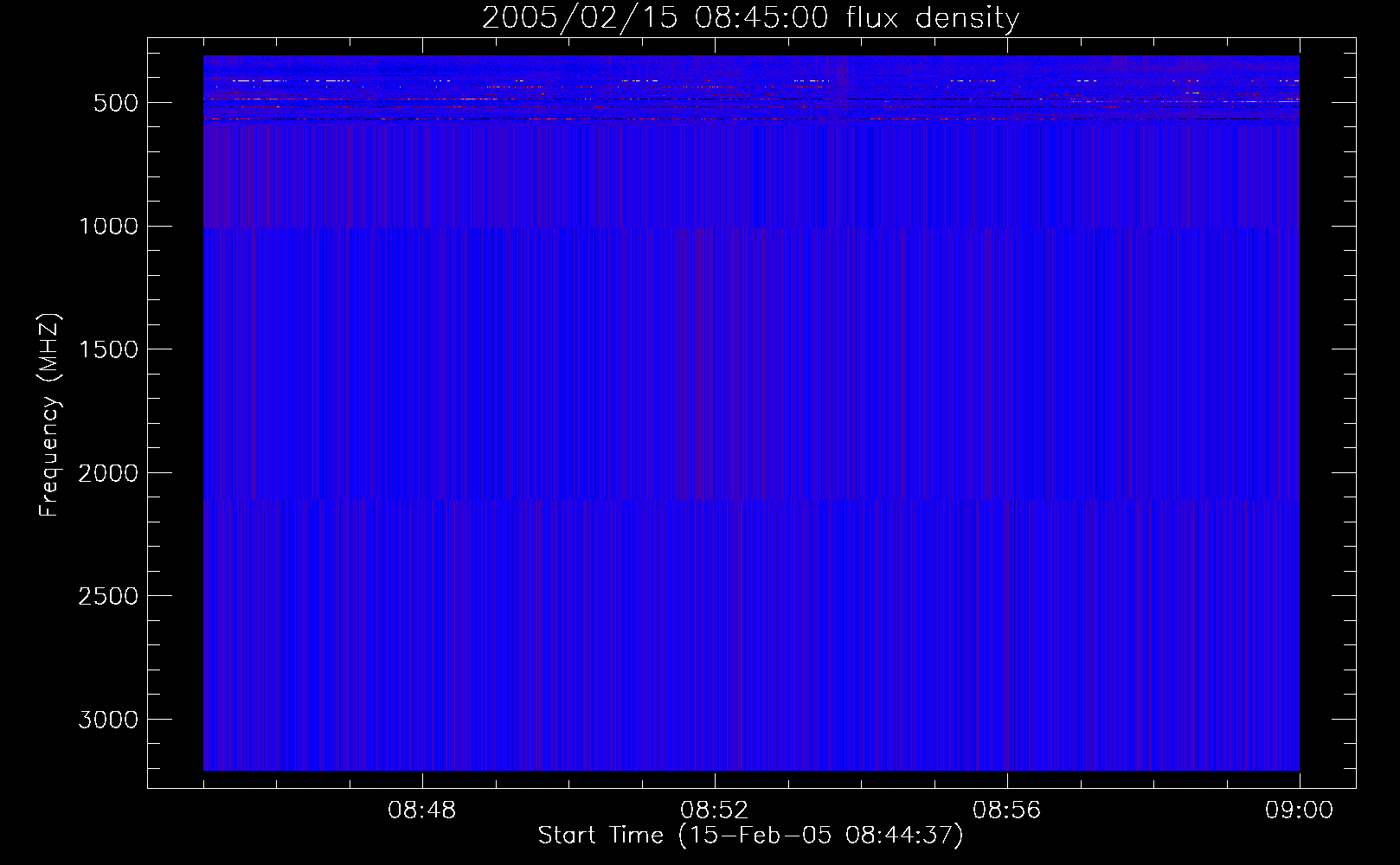1400x865 pixels.
Task: Click the 1000 frequency tick label
Action: [x=108, y=227]
